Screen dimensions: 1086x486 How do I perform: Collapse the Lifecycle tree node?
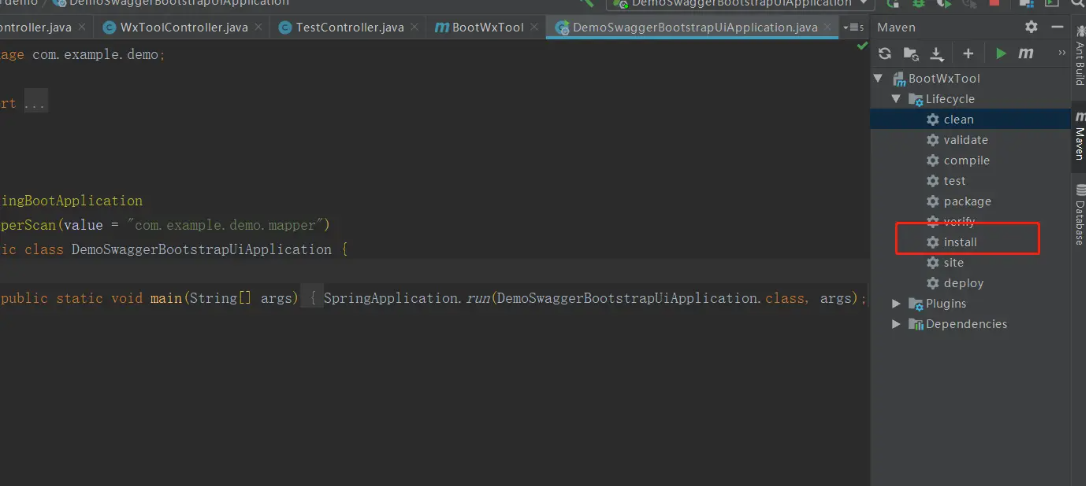tap(896, 99)
